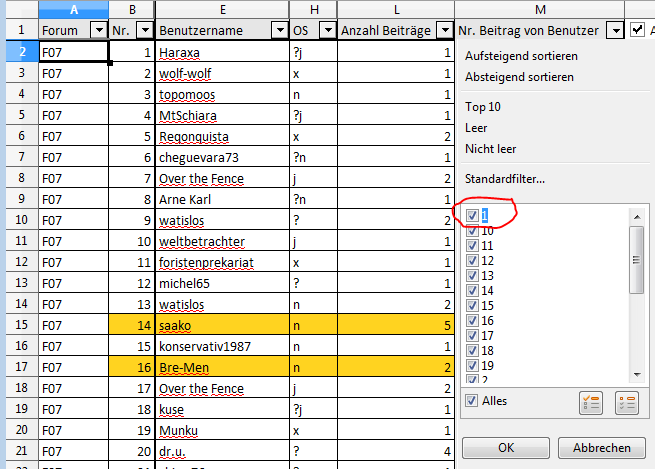Open the Nr. column filter dropdown
Screen dimensions: 655x469
tap(144, 31)
